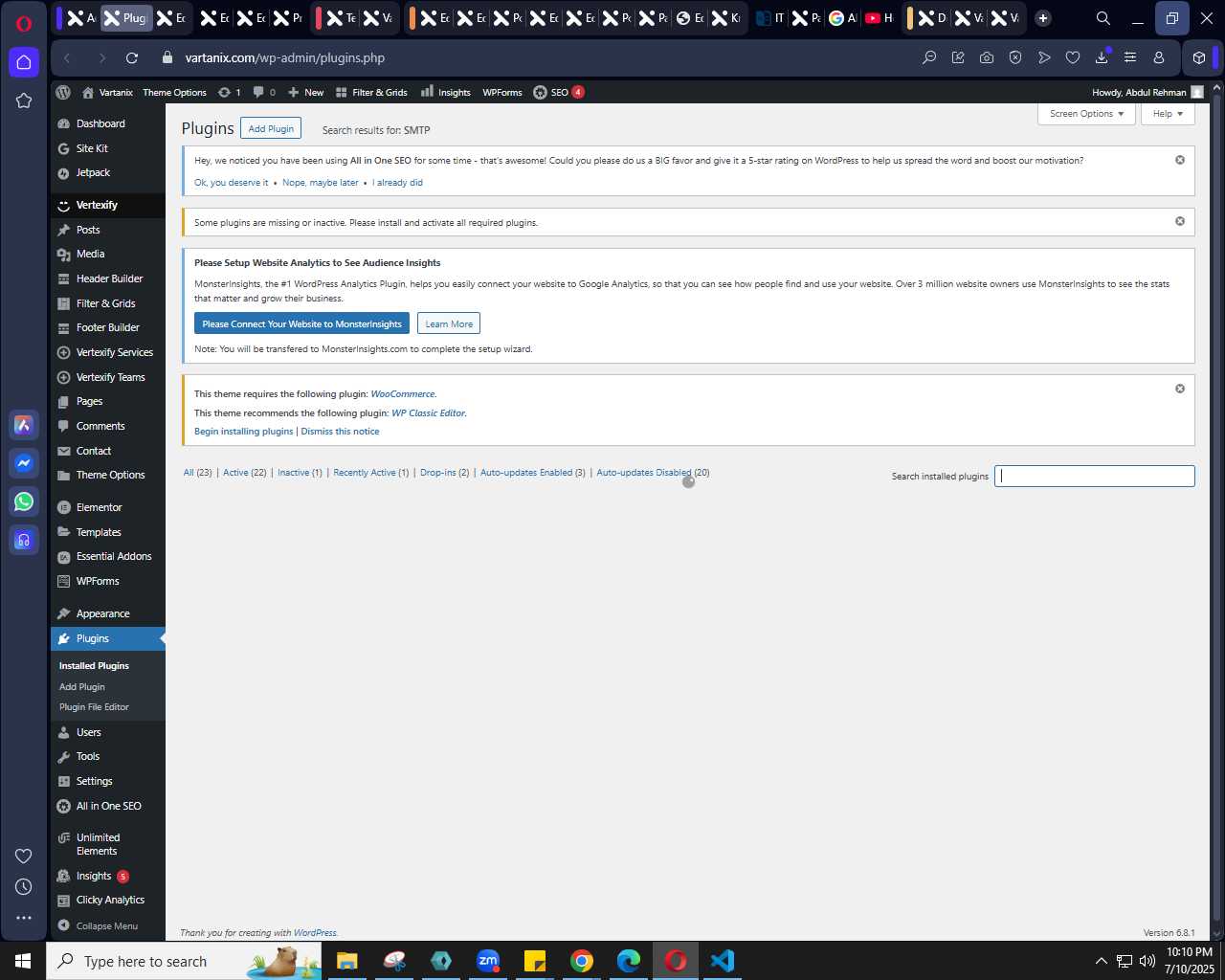Open the Opera account profile icon
Image resolution: width=1225 pixels, height=980 pixels.
(x=1159, y=58)
